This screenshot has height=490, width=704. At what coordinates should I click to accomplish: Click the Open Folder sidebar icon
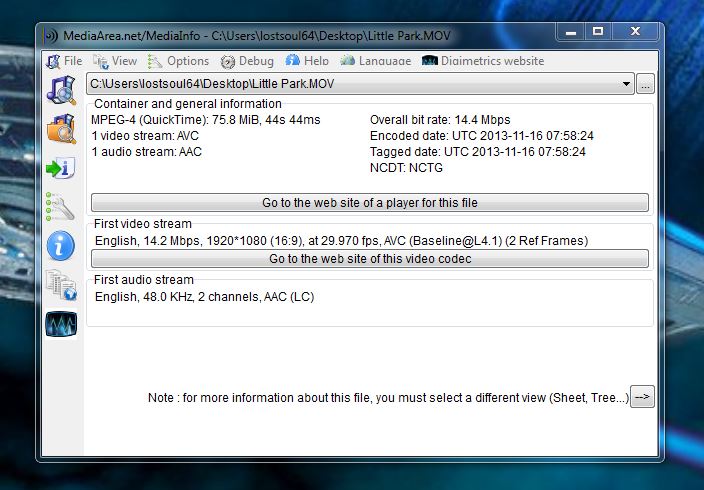[x=62, y=129]
